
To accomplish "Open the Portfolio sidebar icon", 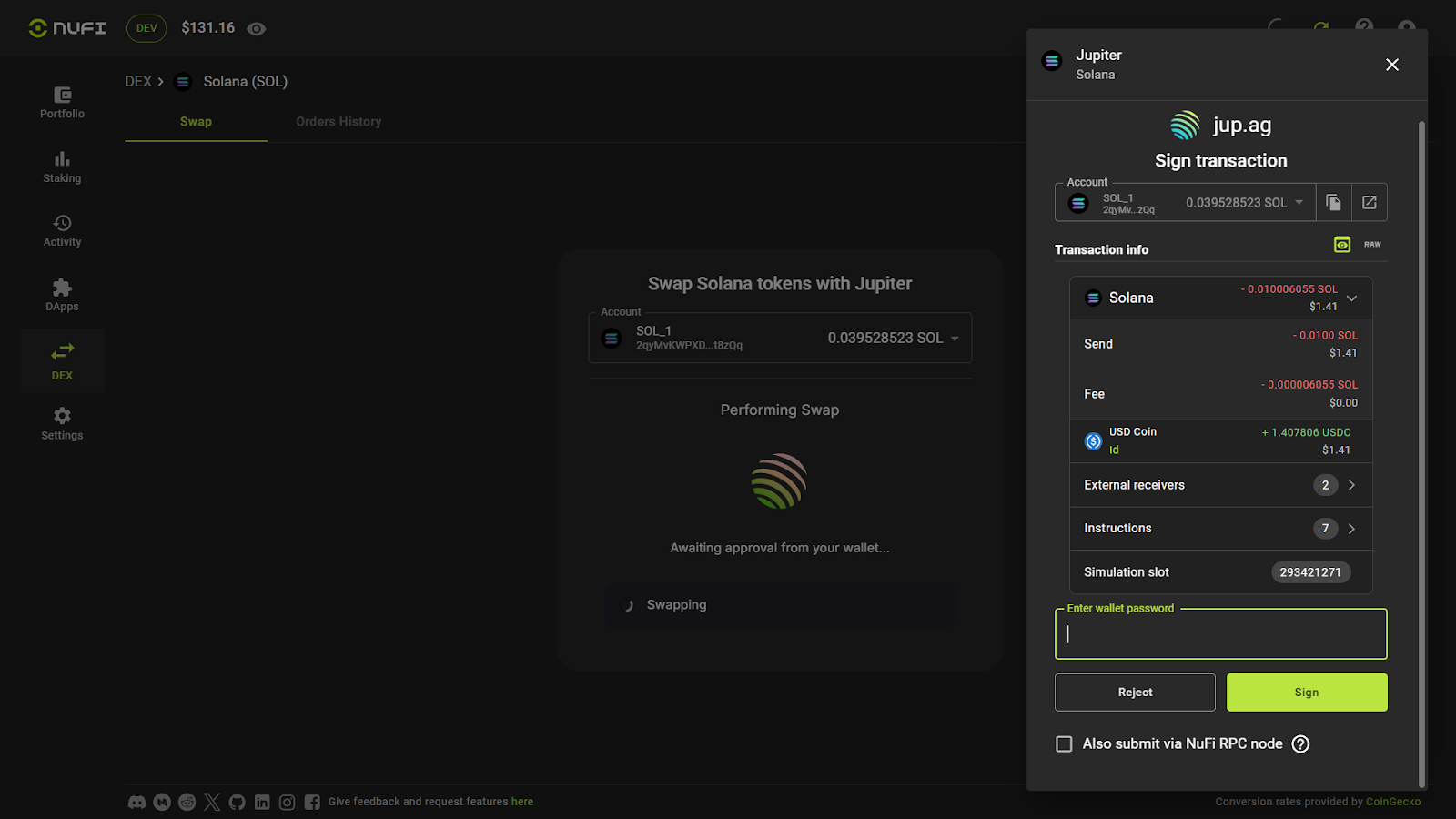I will coord(62,96).
